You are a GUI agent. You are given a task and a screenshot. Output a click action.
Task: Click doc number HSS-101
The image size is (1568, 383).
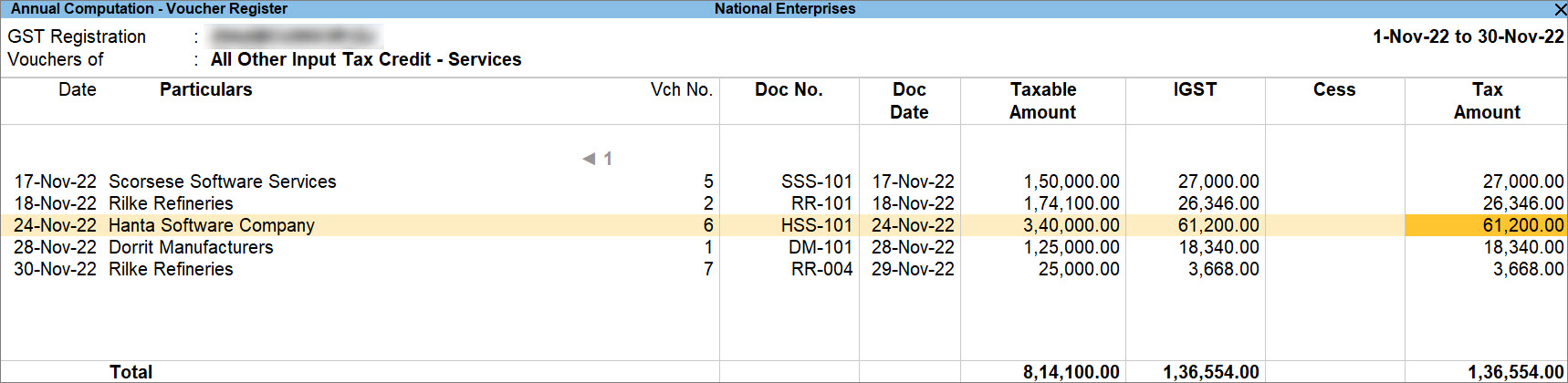point(817,225)
